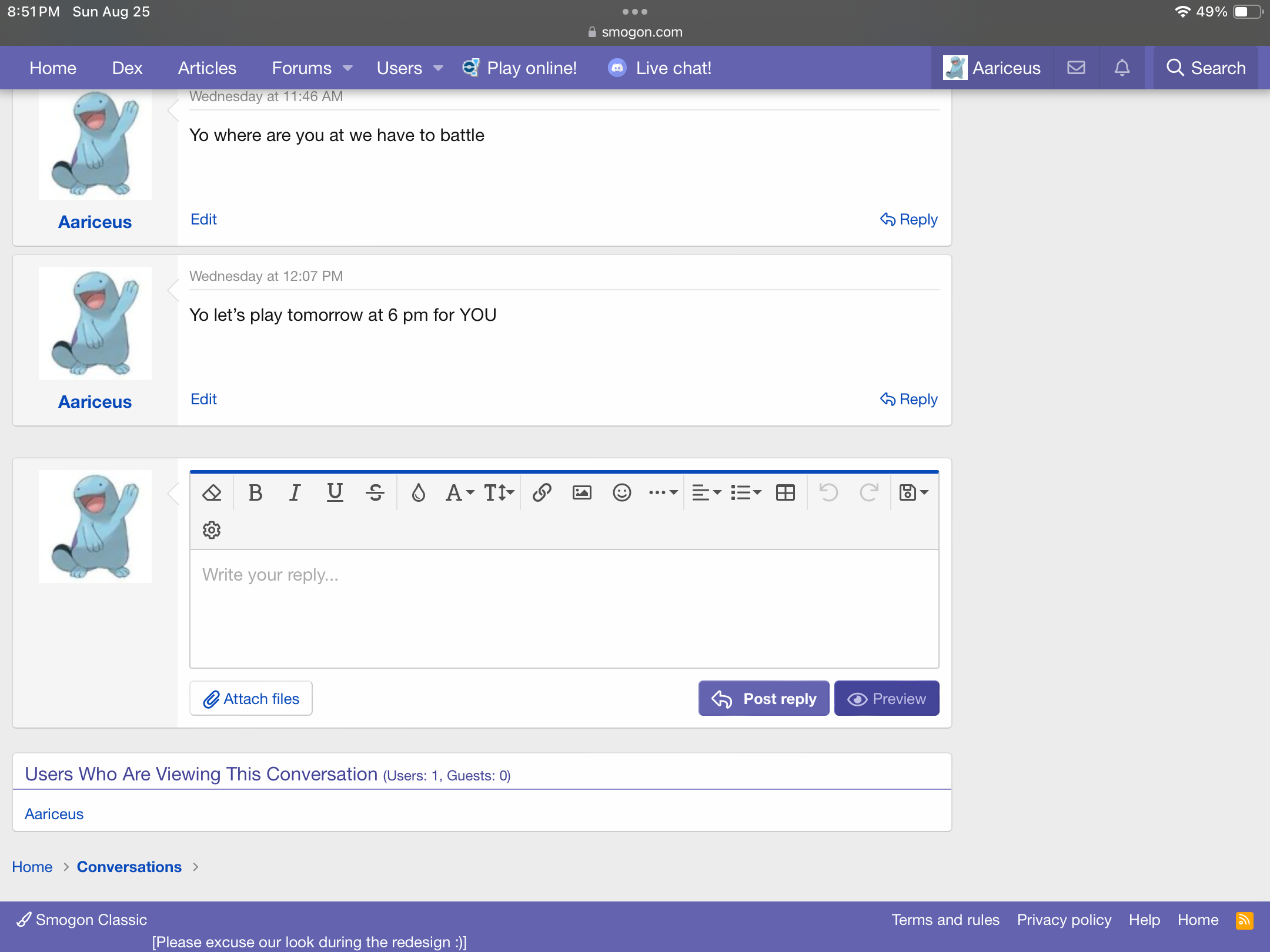Open Smogon Classic style chooser
1270x952 pixels.
click(x=82, y=920)
